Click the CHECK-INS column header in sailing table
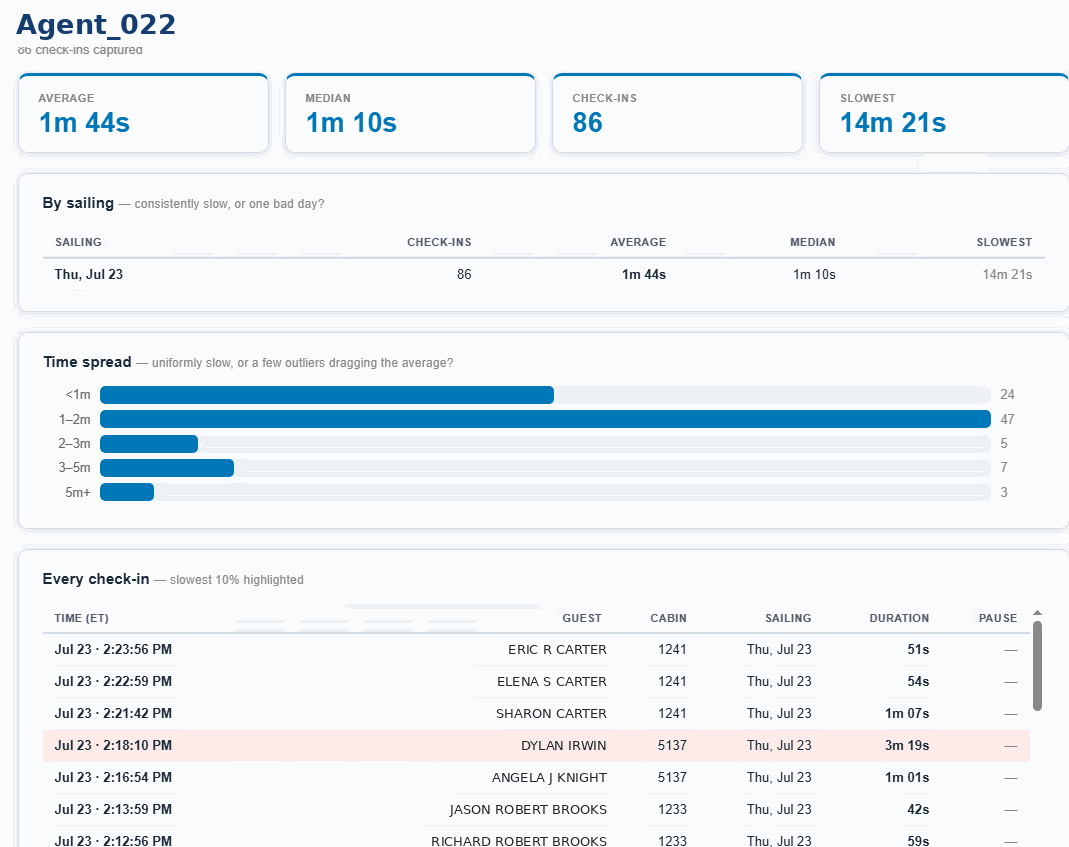The height and width of the screenshot is (847, 1069). (439, 242)
